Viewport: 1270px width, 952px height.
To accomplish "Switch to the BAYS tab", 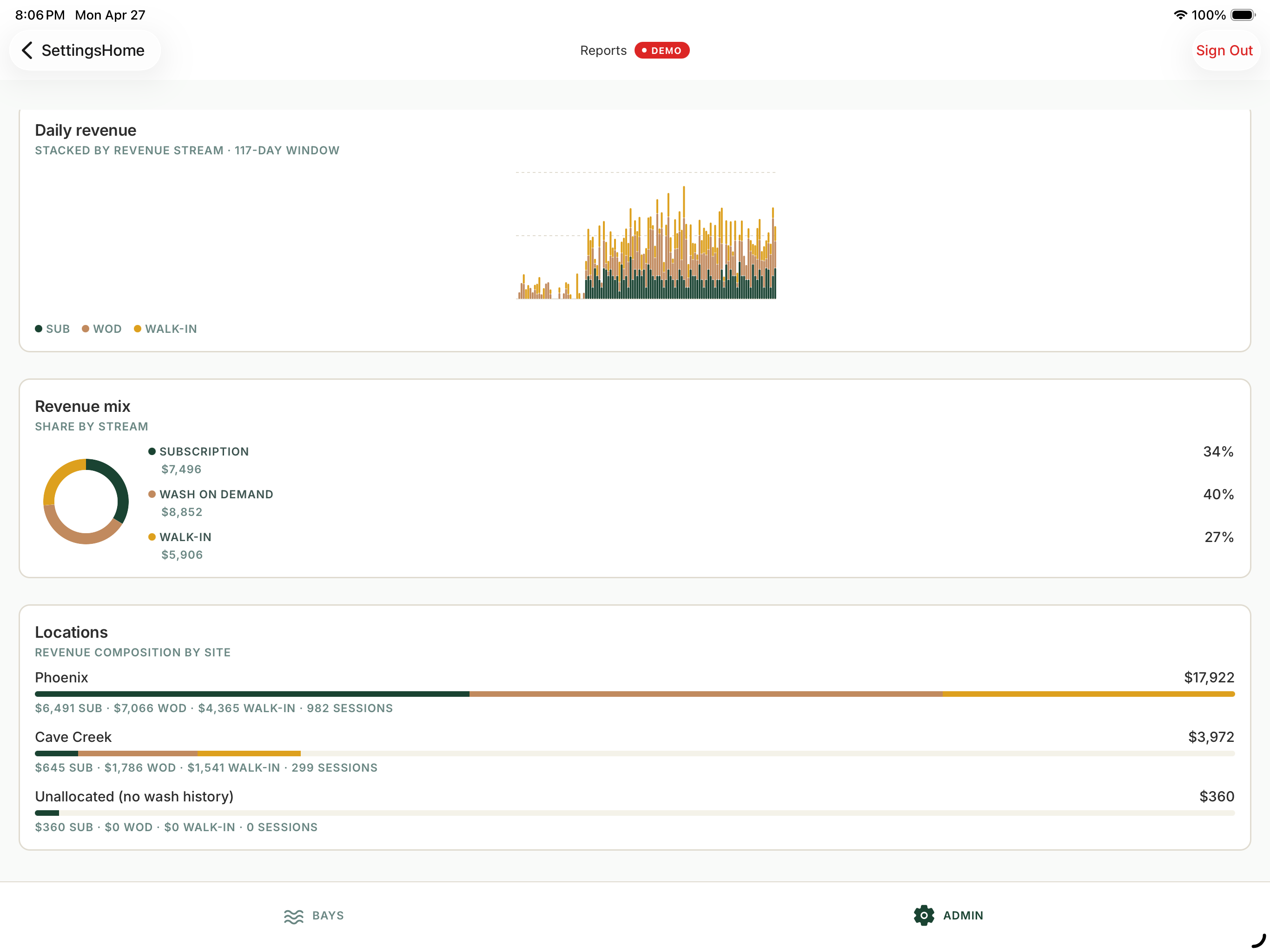I will [x=314, y=916].
